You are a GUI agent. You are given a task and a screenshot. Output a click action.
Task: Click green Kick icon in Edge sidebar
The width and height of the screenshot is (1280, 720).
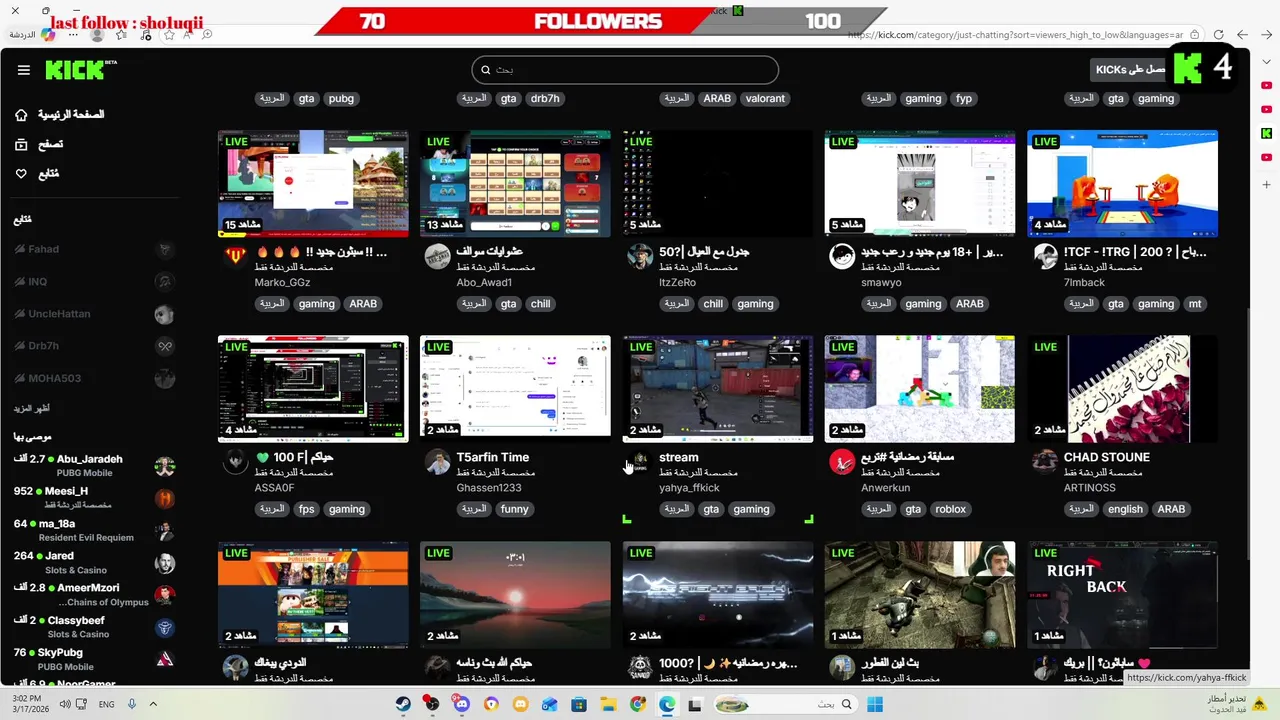click(1266, 133)
